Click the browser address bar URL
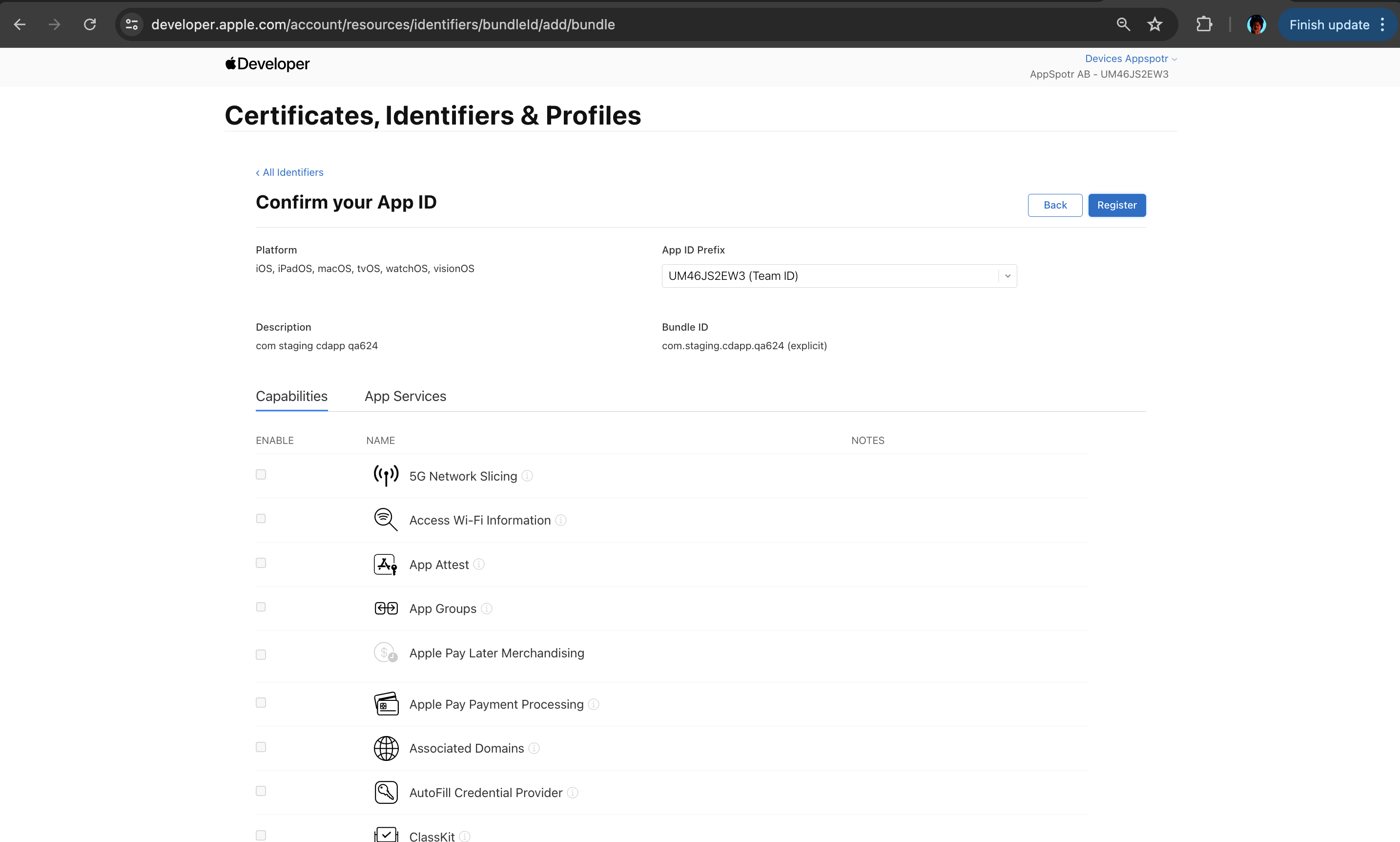 click(x=383, y=24)
